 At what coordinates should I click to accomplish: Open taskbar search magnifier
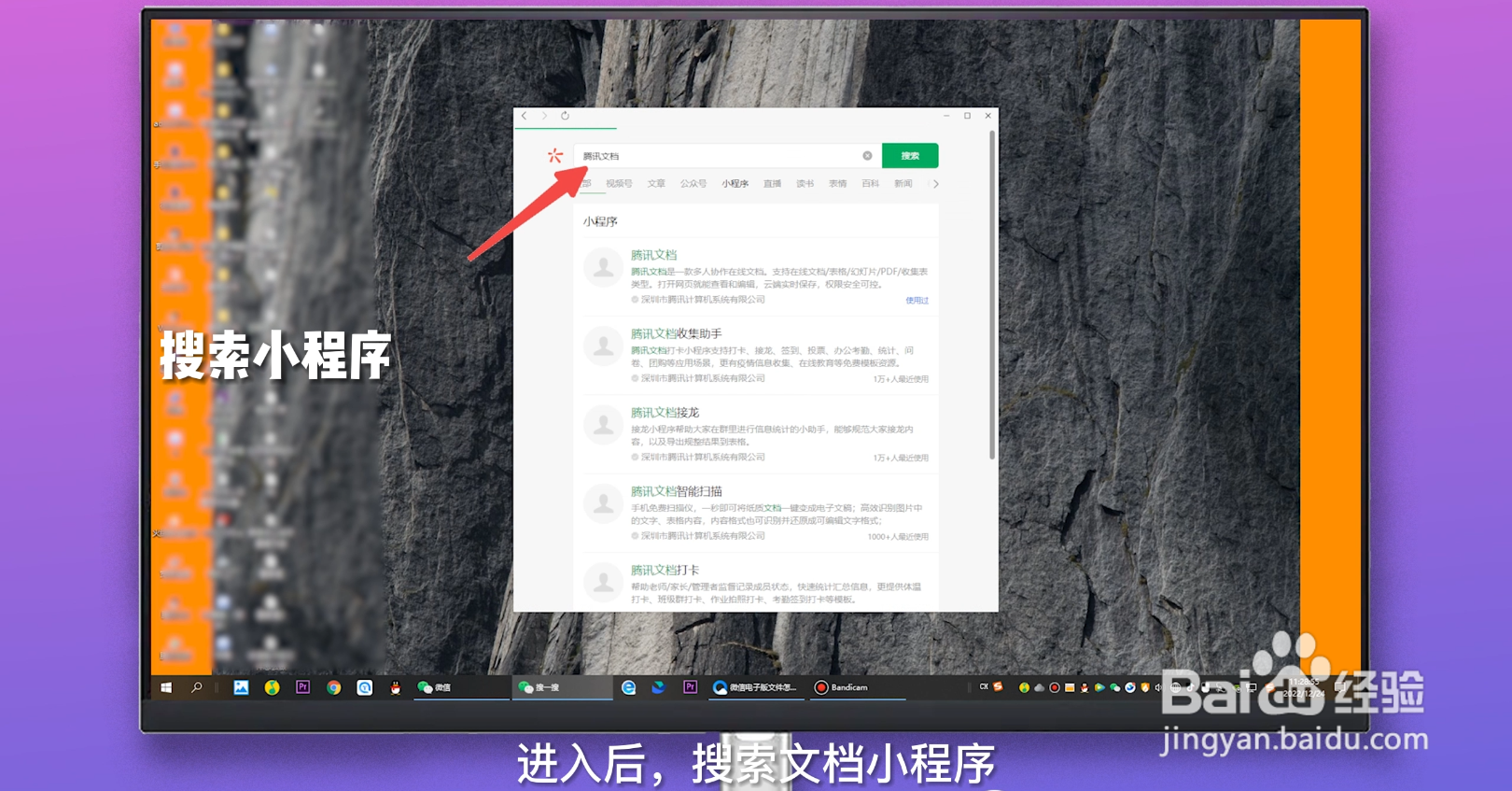pos(197,687)
